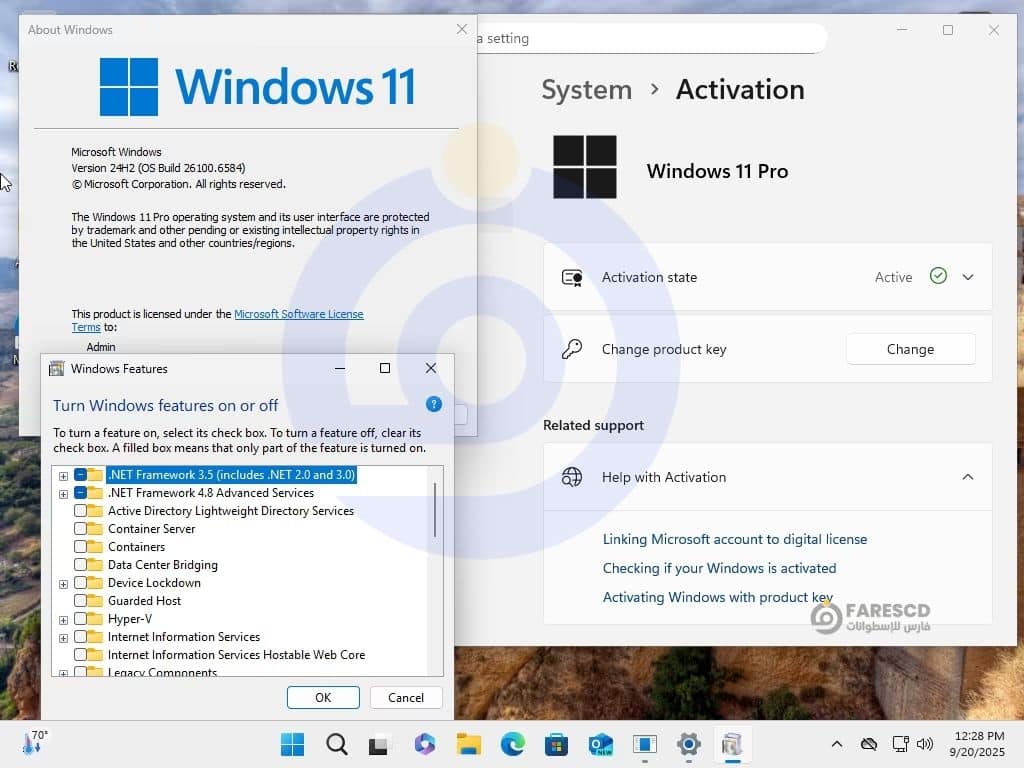Click the help icon in Windows Features
Image resolution: width=1024 pixels, height=768 pixels.
click(433, 404)
